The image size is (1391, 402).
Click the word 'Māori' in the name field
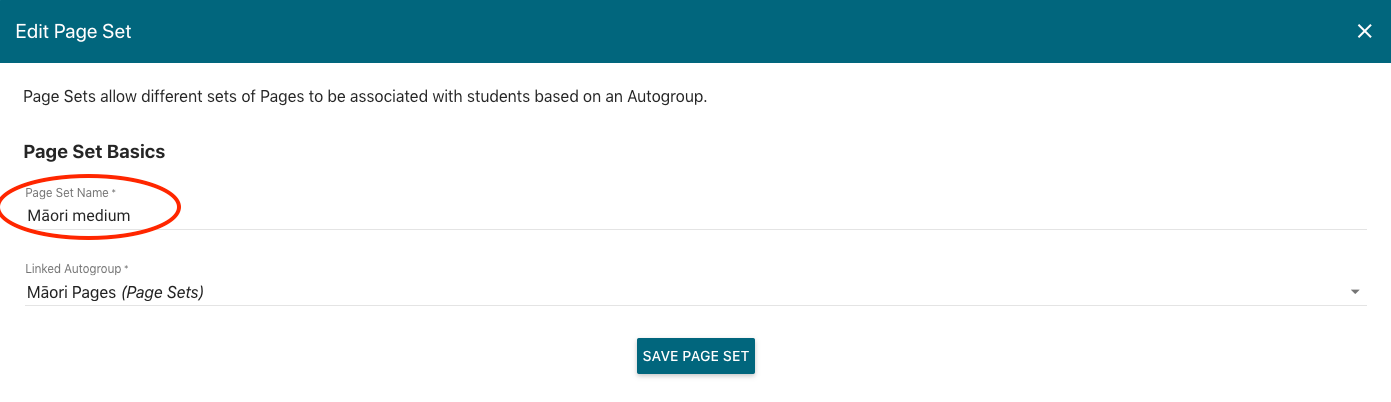(x=46, y=214)
